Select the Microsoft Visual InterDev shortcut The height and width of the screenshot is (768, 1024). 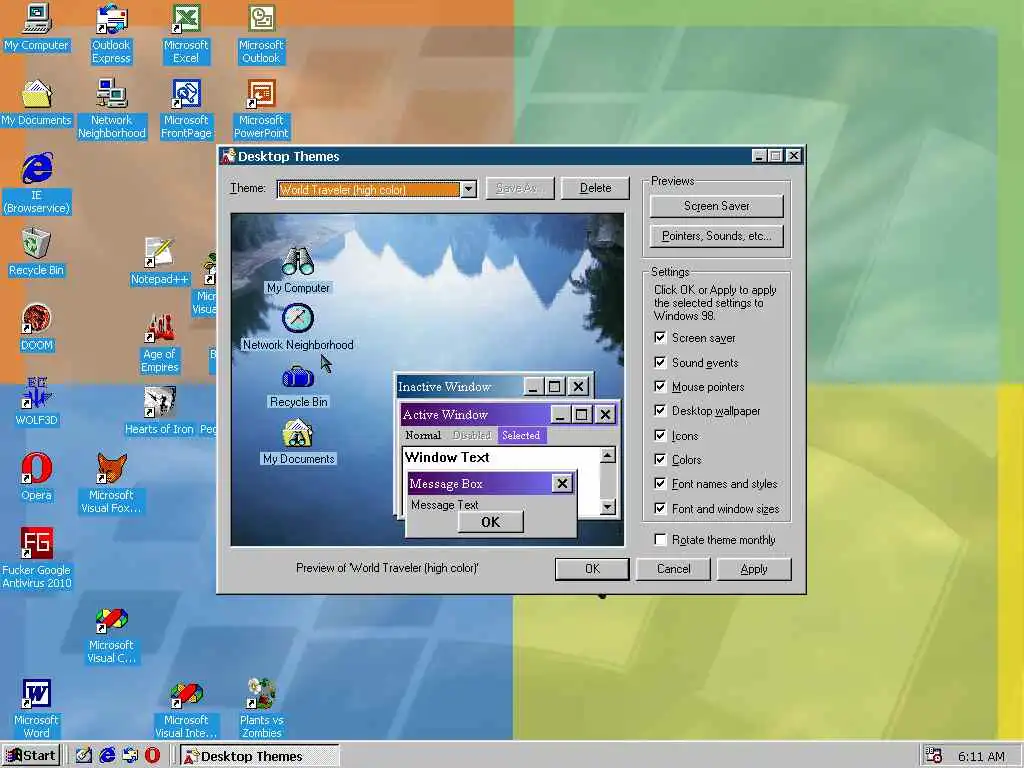186,709
